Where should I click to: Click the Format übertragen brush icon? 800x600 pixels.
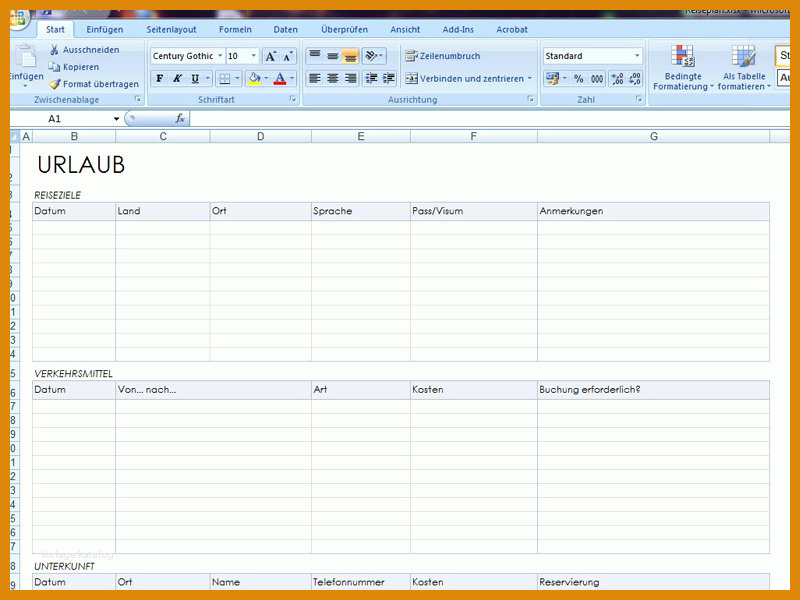pos(55,84)
